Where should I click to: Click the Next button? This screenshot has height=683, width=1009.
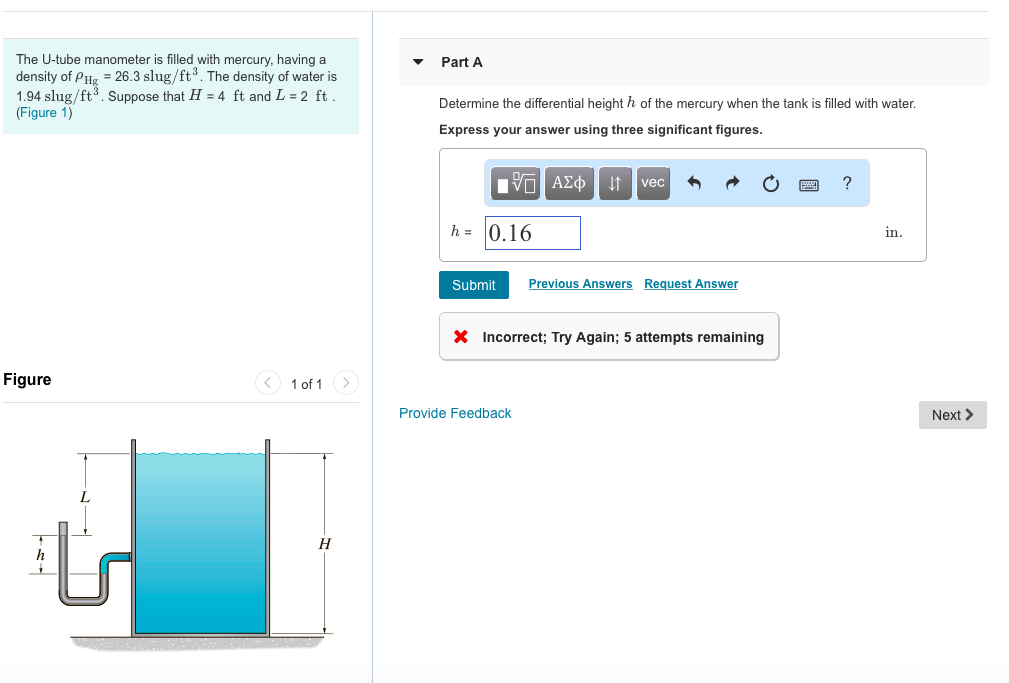pos(951,415)
